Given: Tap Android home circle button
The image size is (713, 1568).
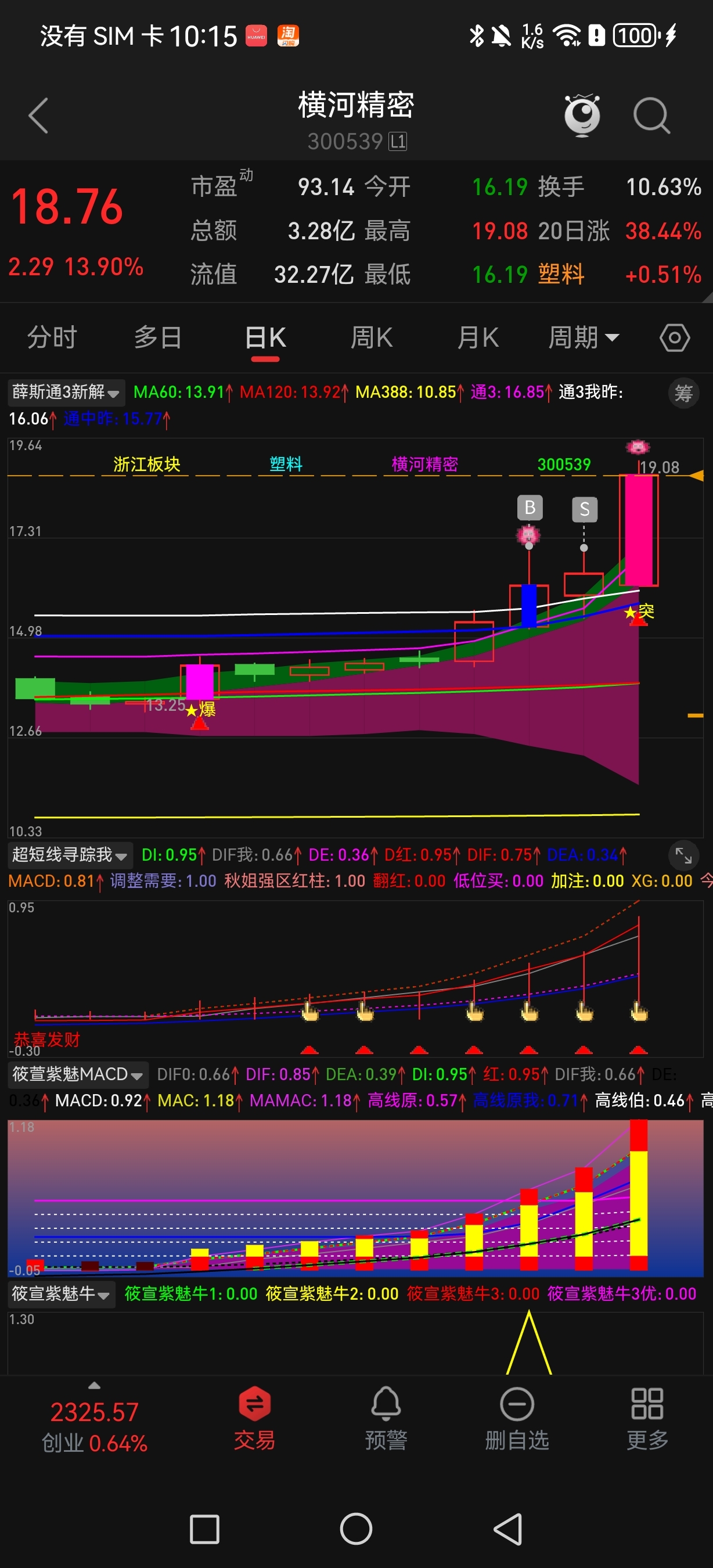Looking at the screenshot, I should pos(356,1529).
